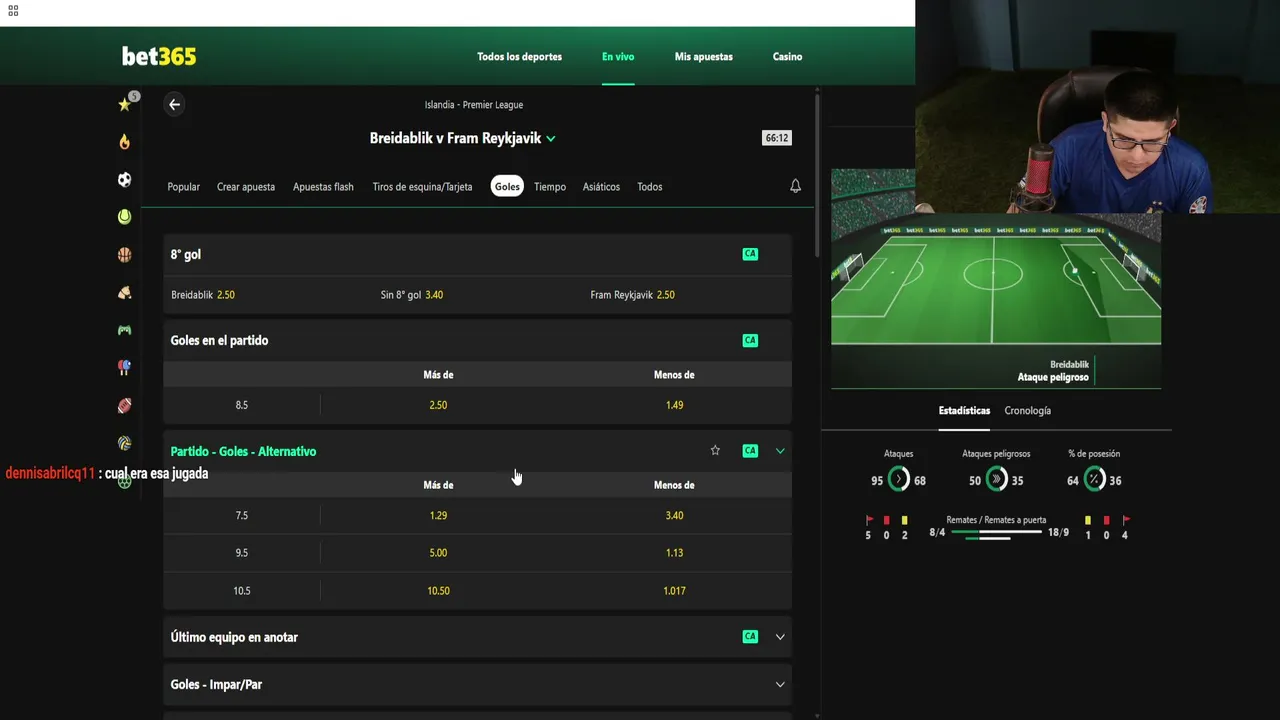Viewport: 1280px width, 720px height.
Task: Select the green game controller esports icon
Action: 124,330
